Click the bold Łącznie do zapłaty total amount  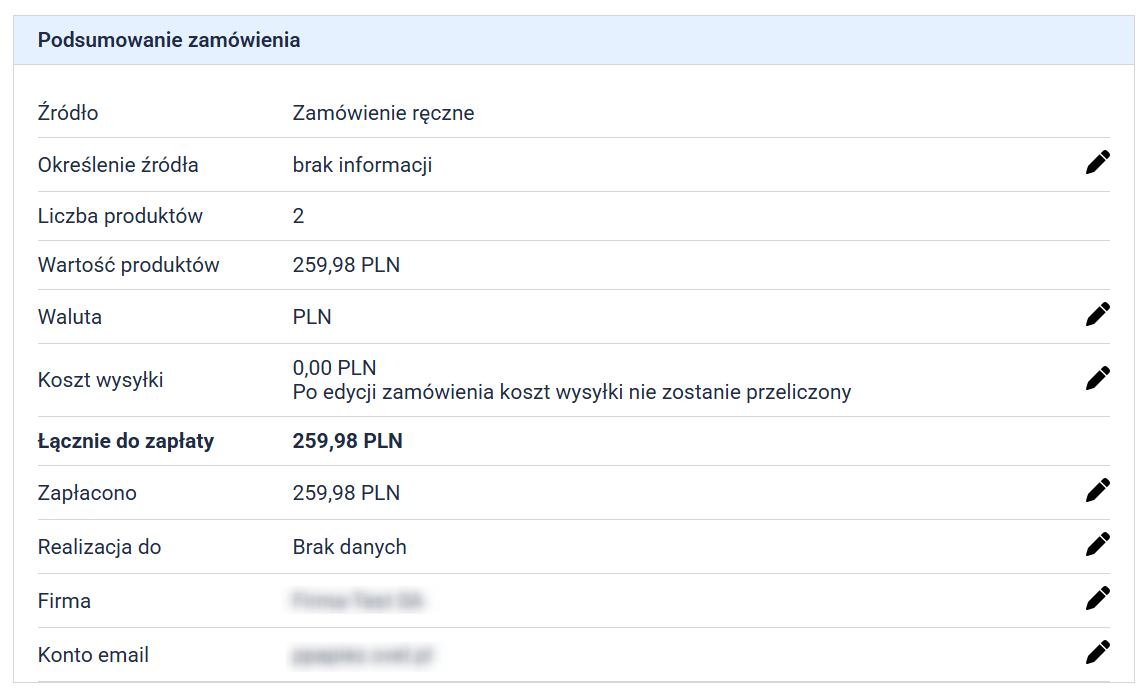347,441
